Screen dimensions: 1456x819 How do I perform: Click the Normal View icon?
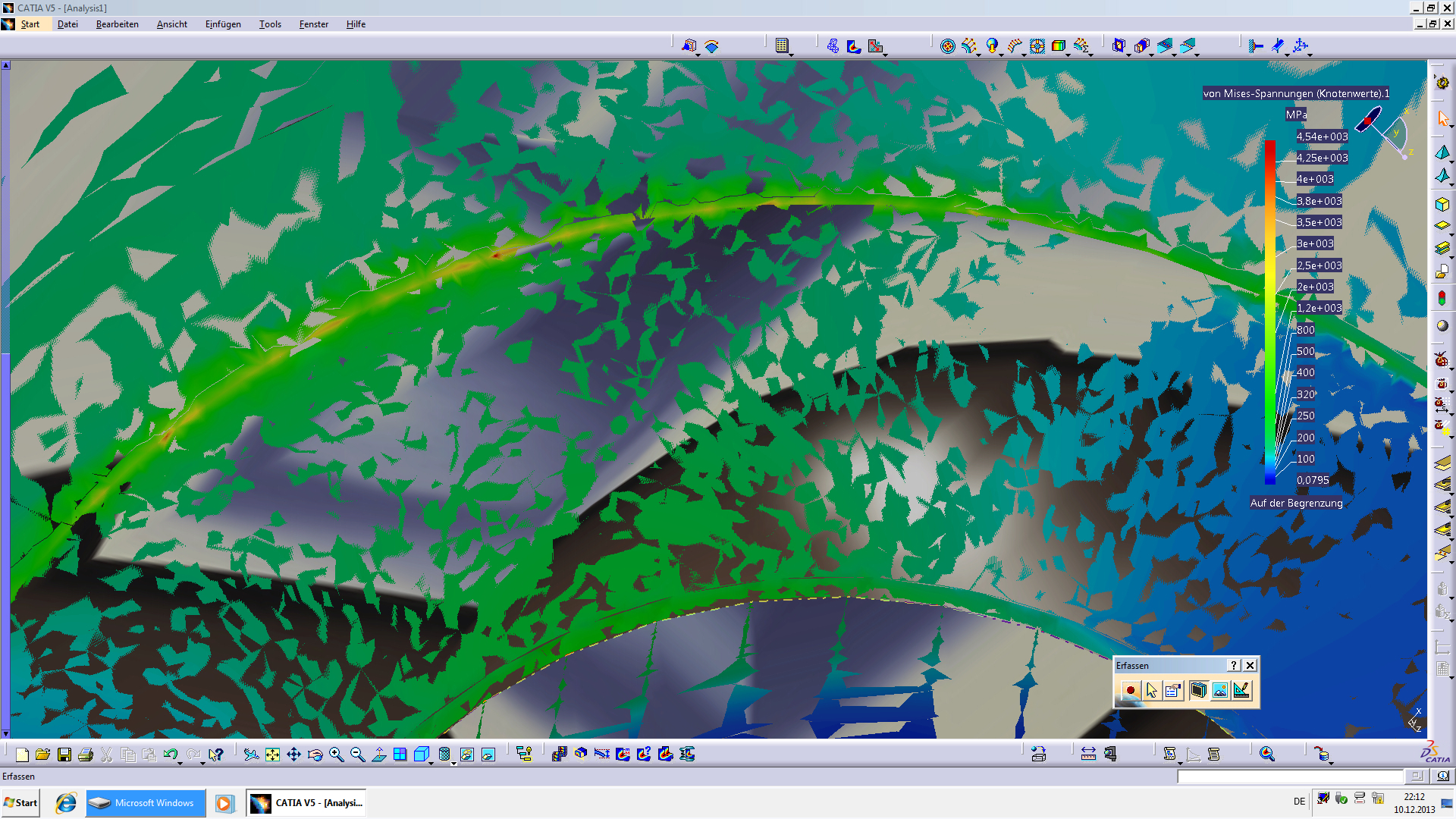[x=378, y=755]
